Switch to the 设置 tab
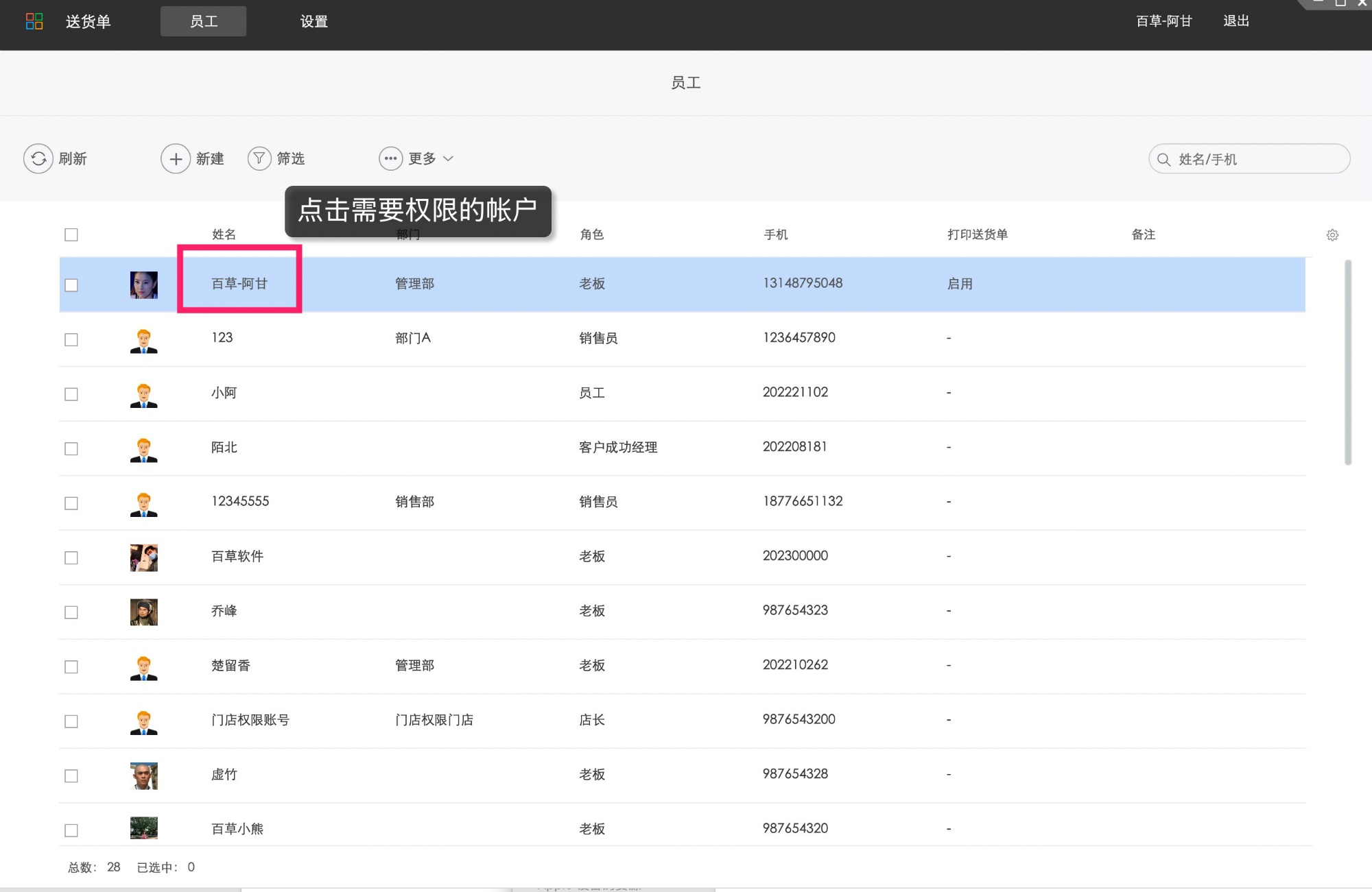The width and height of the screenshot is (1372, 892). (314, 21)
